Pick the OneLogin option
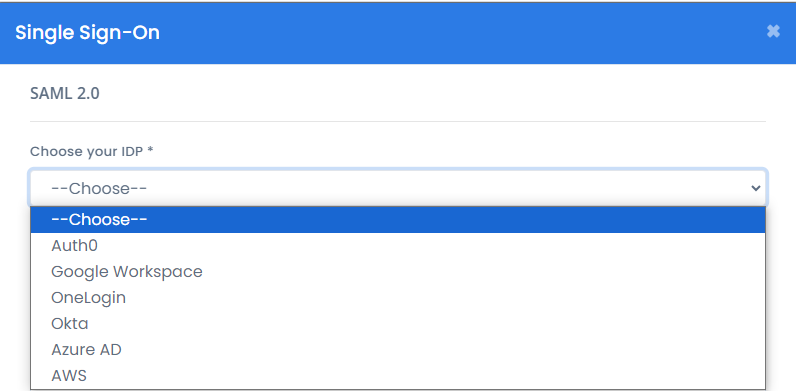 (x=398, y=298)
